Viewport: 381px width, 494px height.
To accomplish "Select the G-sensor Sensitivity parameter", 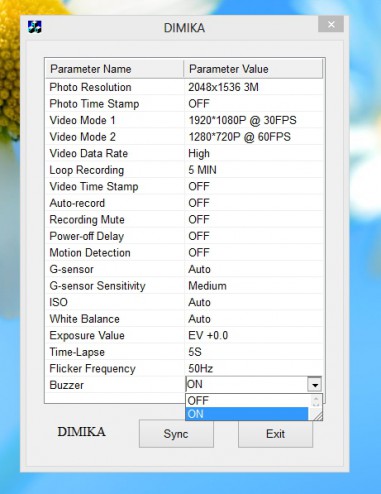I will pos(97,286).
